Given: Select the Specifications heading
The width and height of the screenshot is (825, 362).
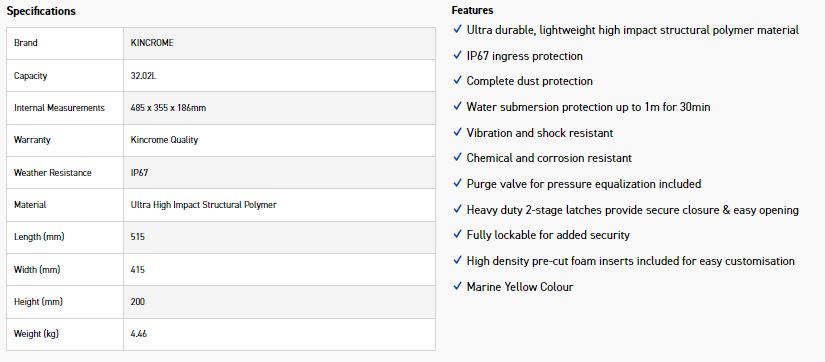Looking at the screenshot, I should pyautogui.click(x=41, y=11).
